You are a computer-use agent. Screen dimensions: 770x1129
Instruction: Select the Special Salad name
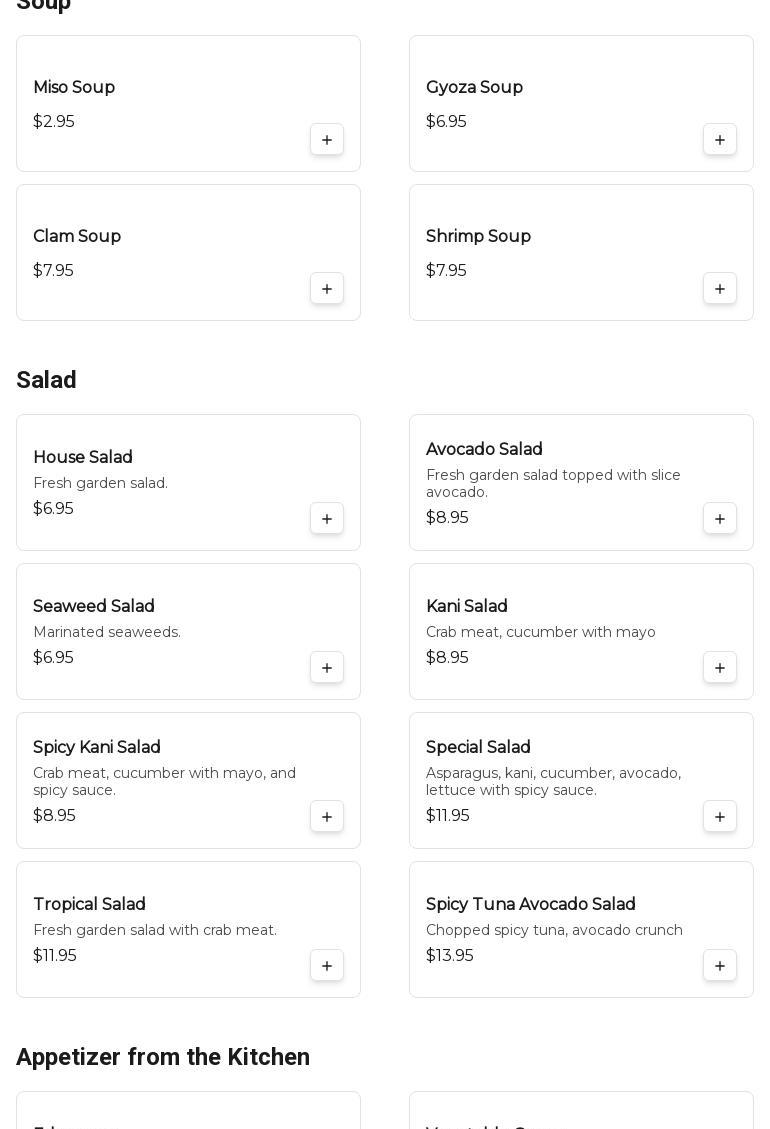(478, 748)
